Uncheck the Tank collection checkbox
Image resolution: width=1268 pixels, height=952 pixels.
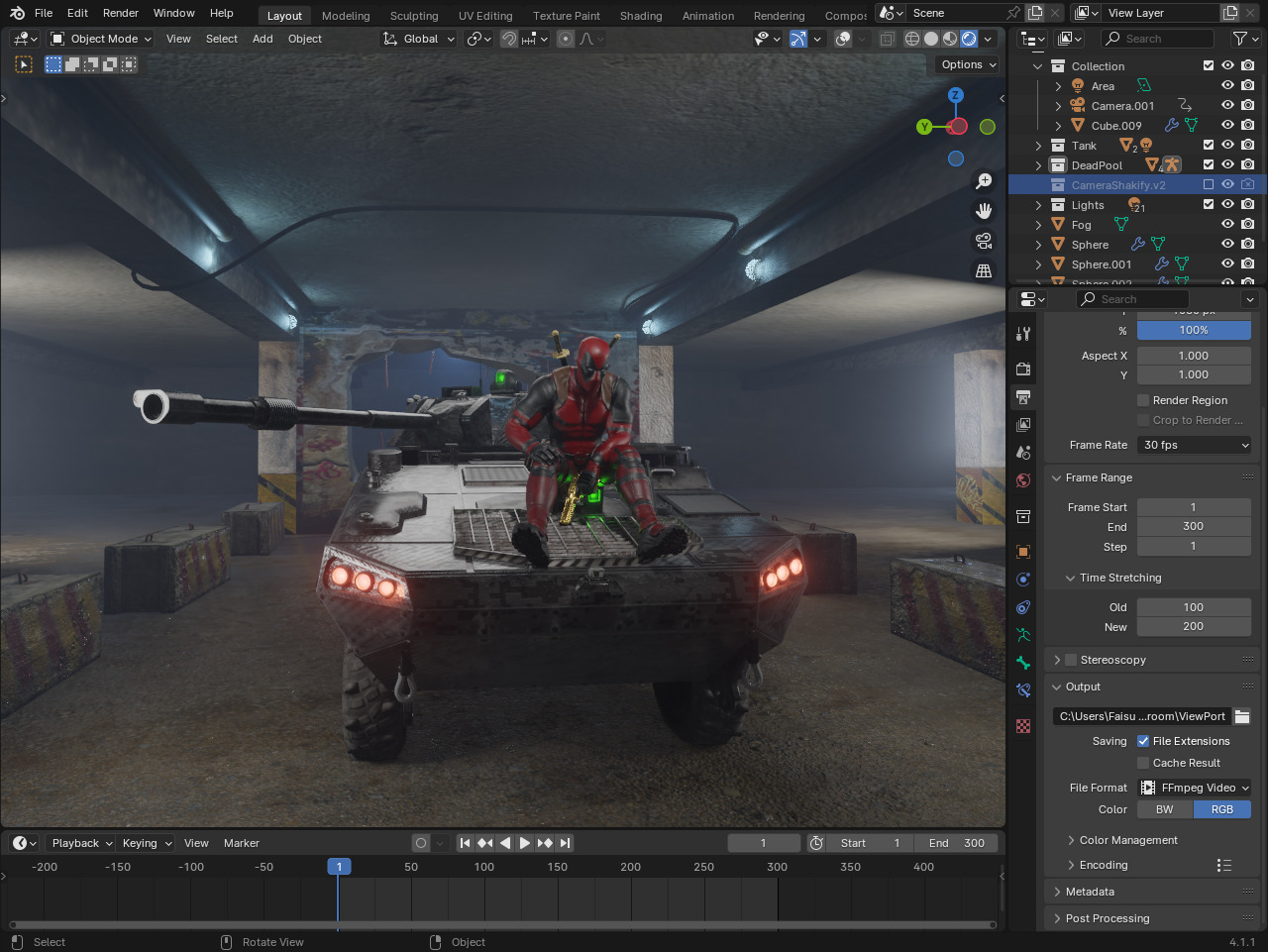click(x=1209, y=146)
